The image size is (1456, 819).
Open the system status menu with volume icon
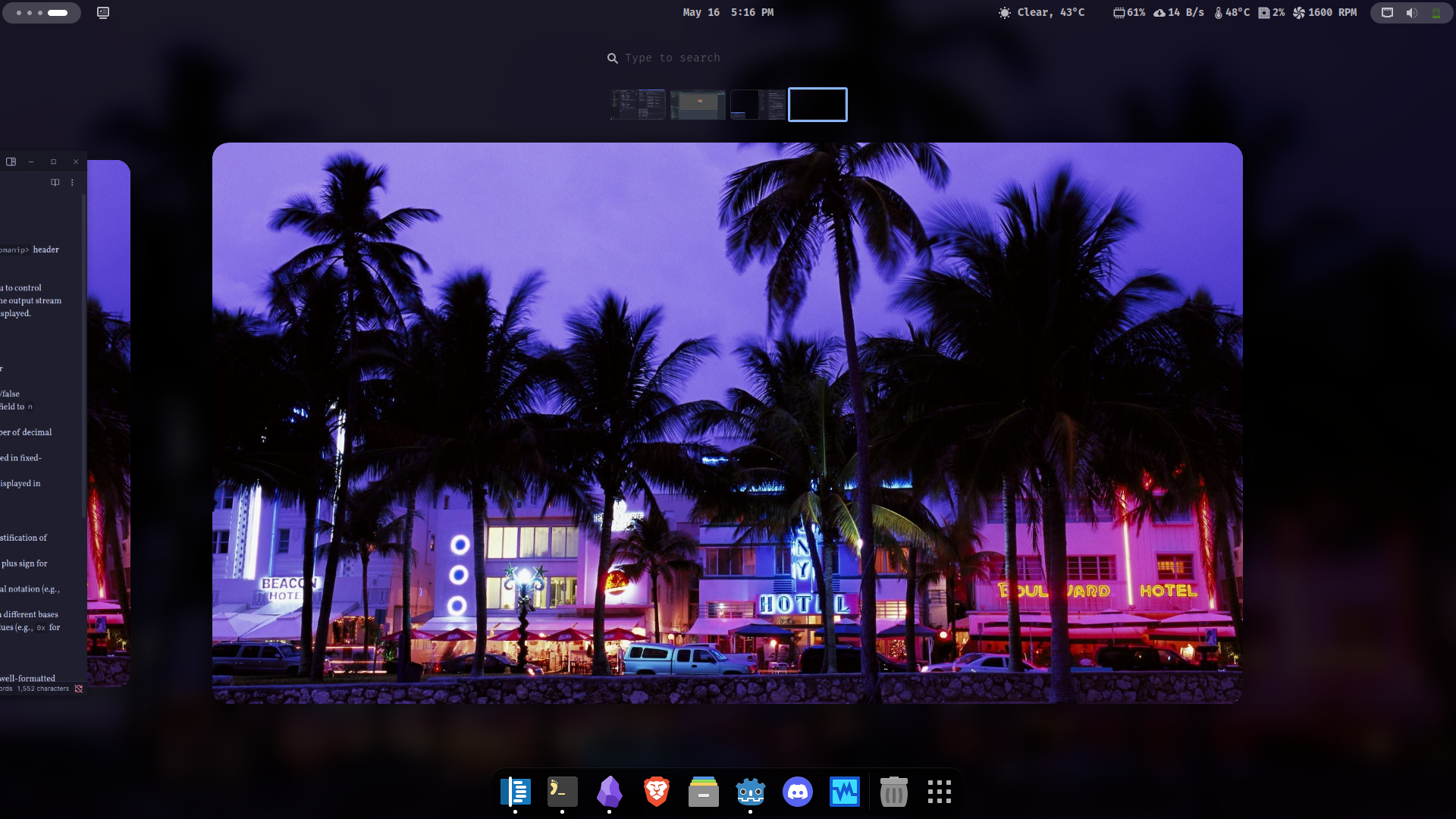pos(1410,12)
